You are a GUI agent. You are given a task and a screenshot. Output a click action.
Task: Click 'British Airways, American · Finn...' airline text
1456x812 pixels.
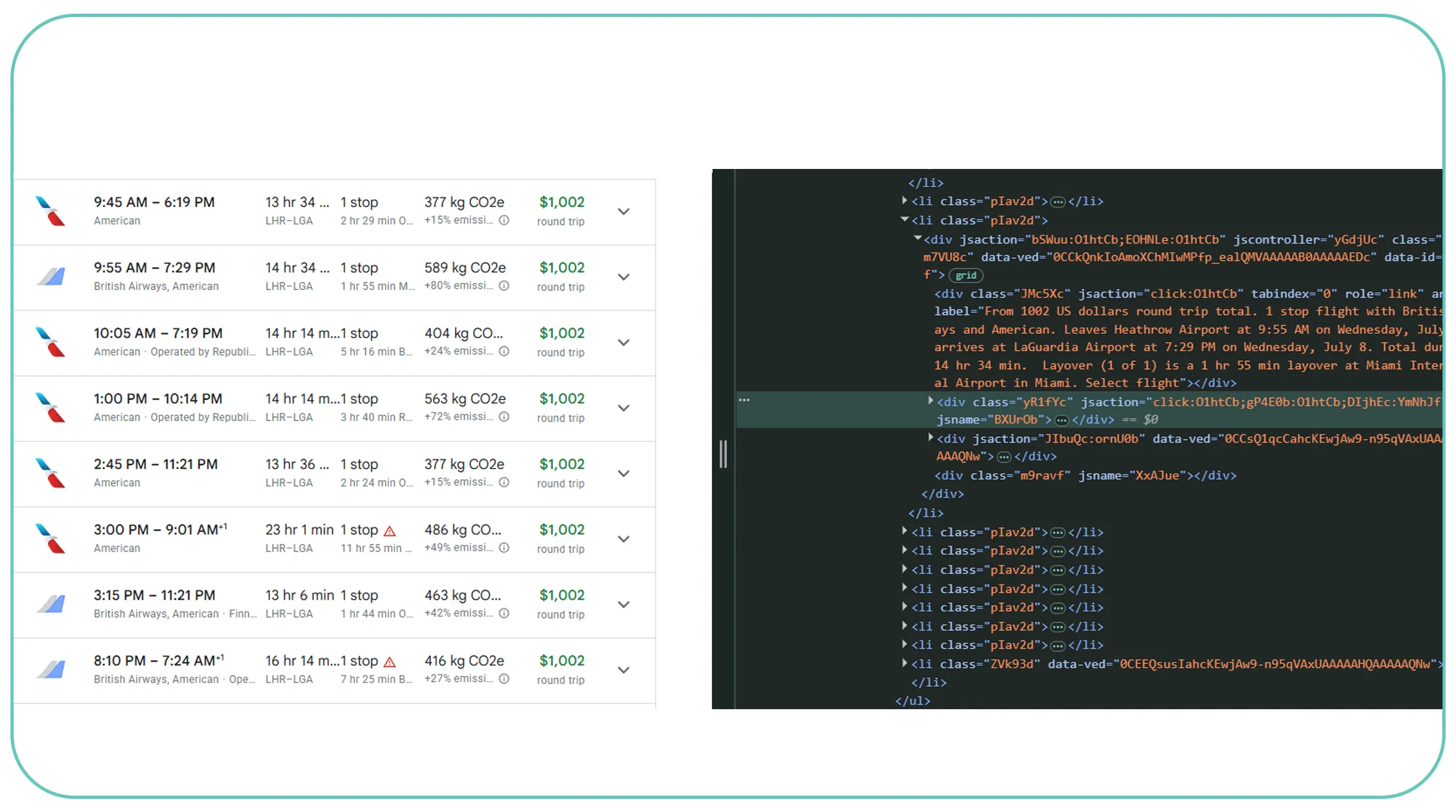(x=175, y=614)
